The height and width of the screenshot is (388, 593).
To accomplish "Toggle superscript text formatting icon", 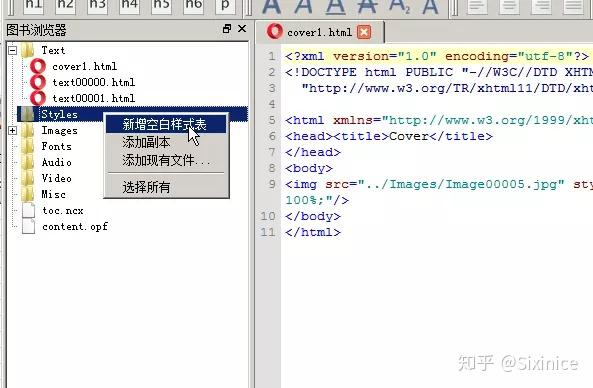I will point(431,6).
